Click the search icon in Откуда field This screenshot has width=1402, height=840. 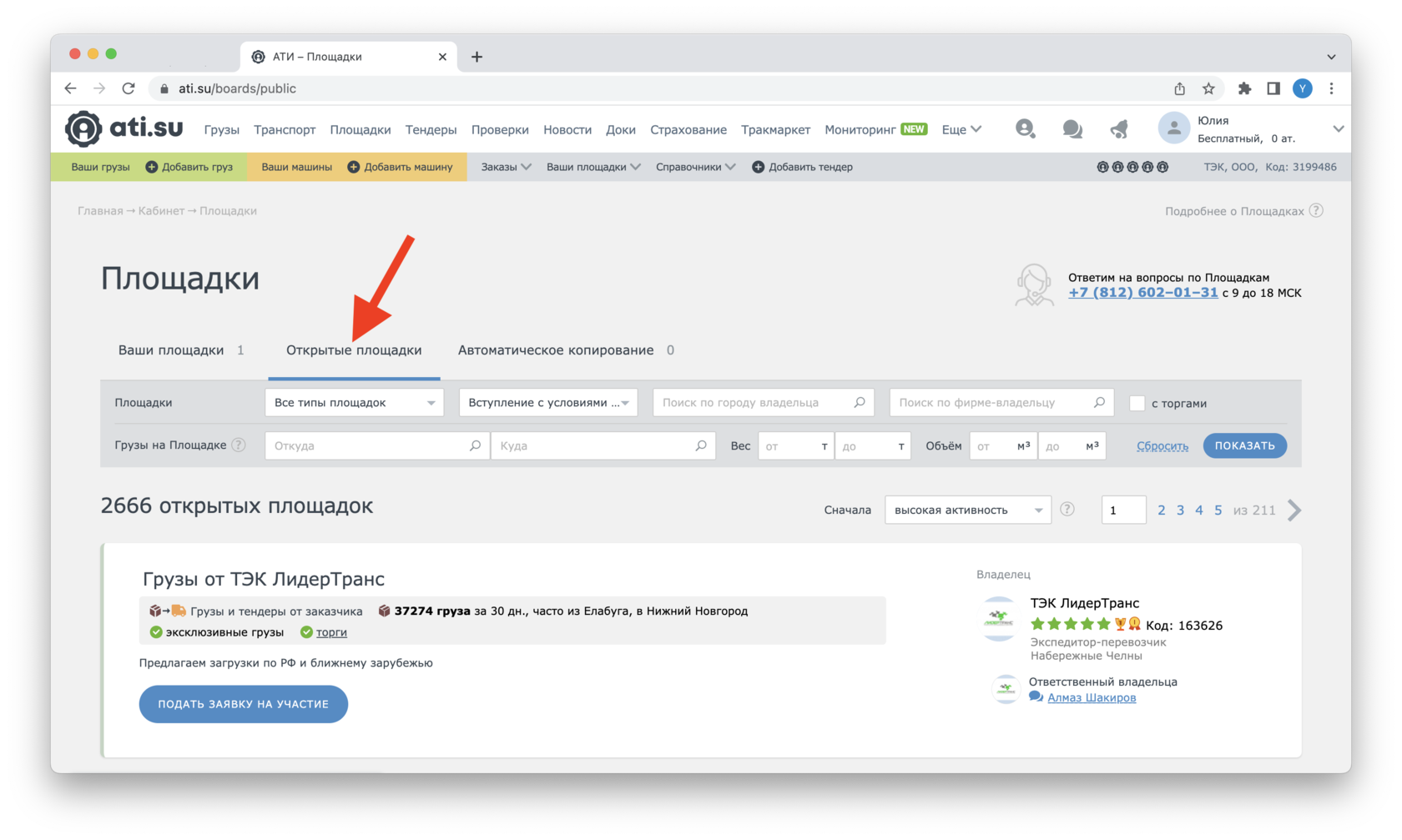[475, 445]
